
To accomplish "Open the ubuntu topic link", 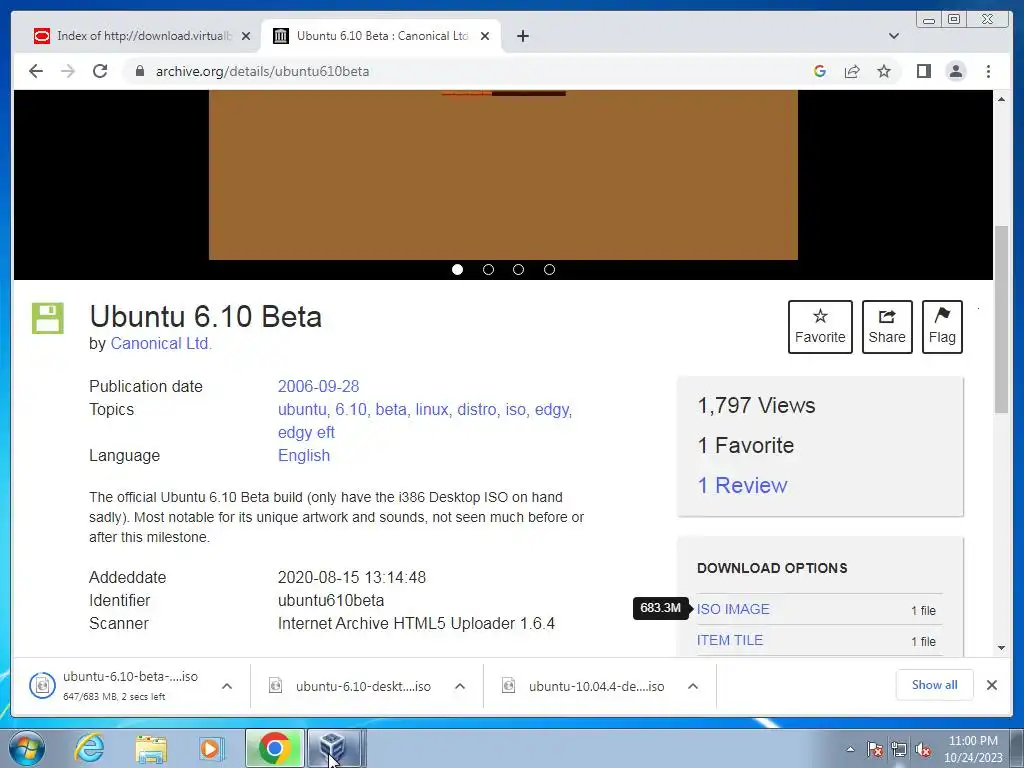I will 303,409.
